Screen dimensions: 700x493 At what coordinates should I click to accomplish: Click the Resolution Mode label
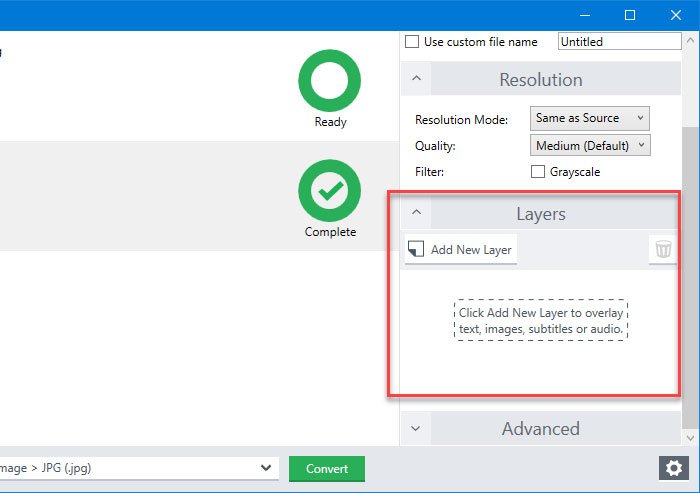pos(461,120)
